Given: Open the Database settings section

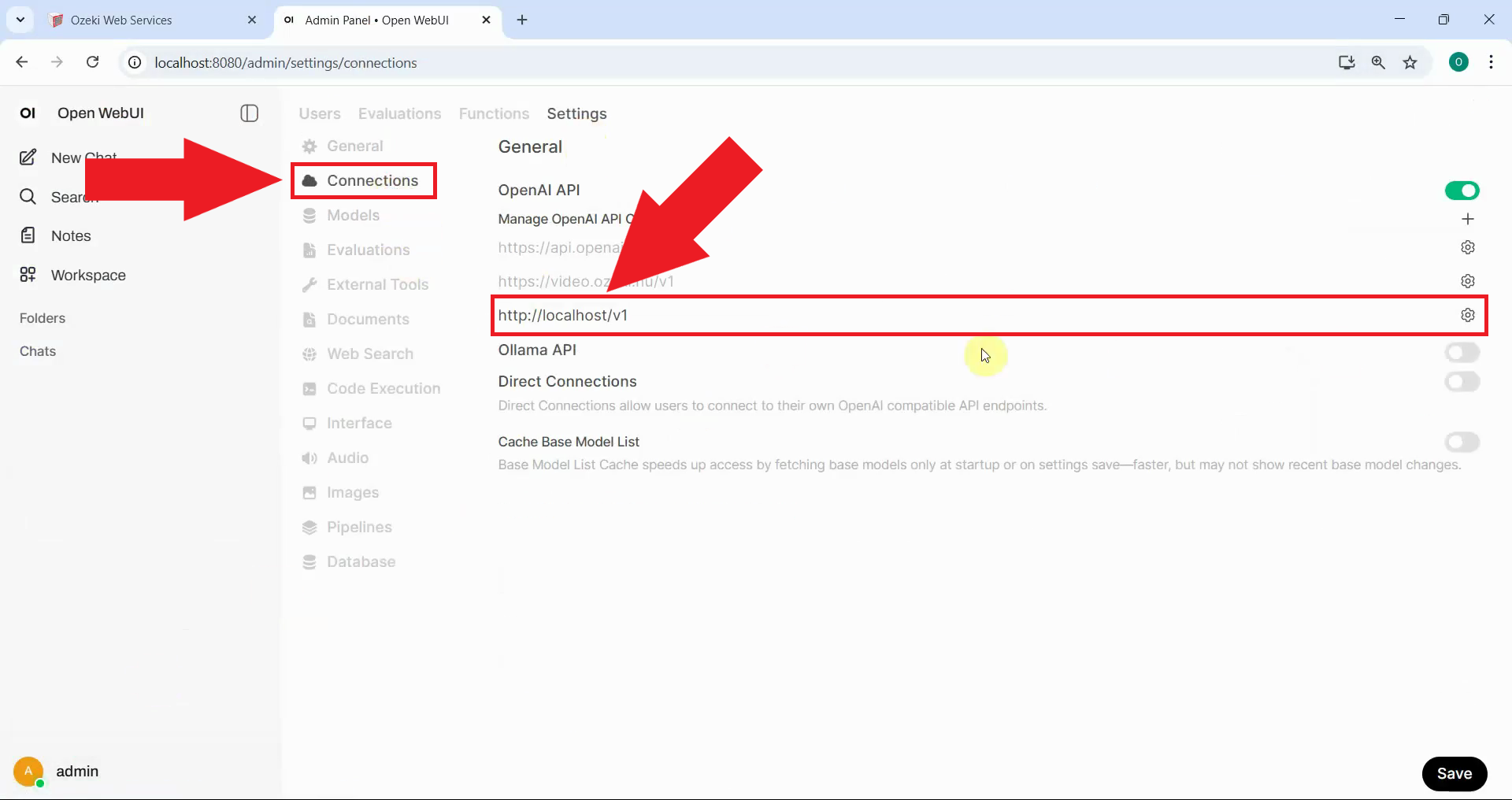Looking at the screenshot, I should click(x=361, y=561).
